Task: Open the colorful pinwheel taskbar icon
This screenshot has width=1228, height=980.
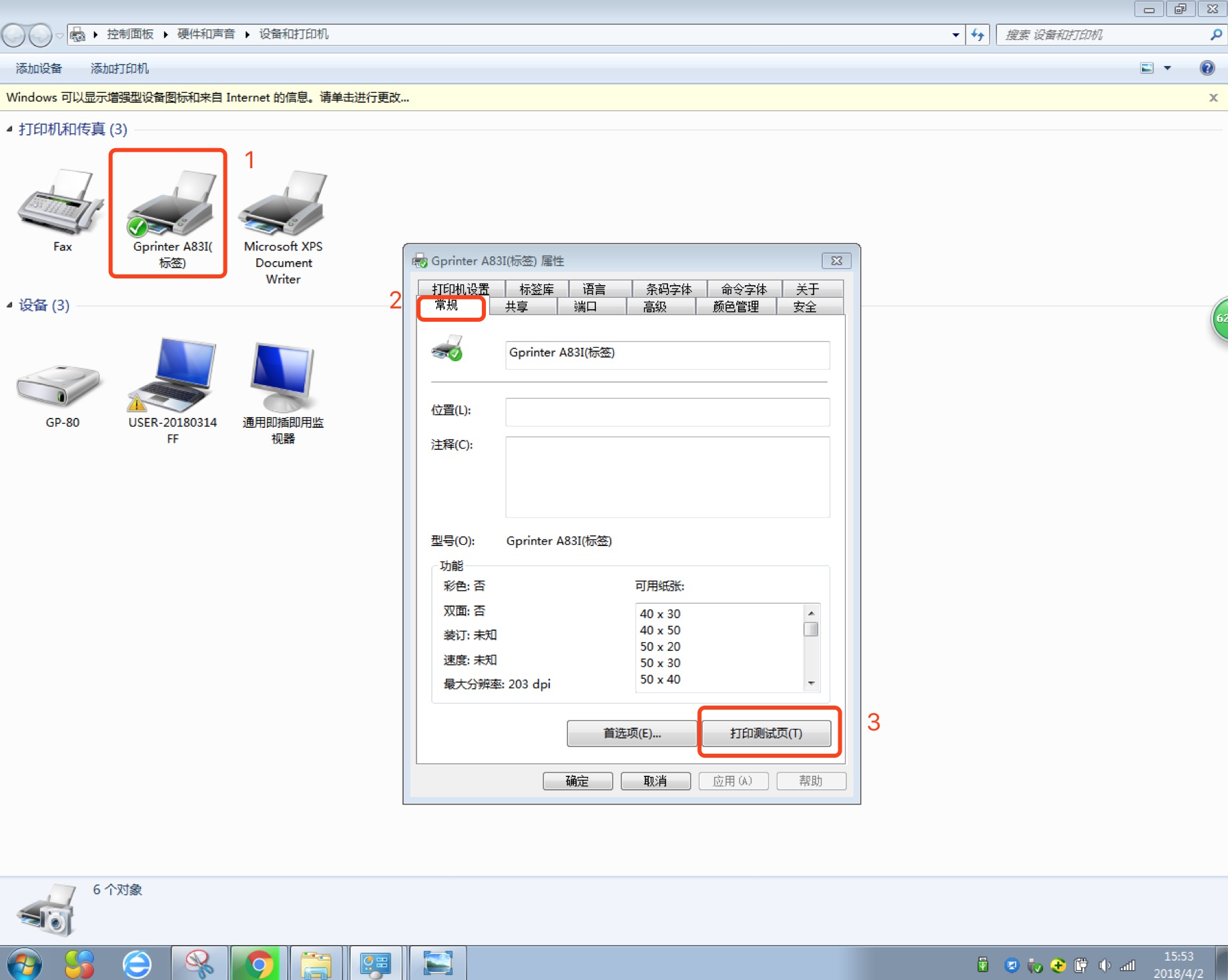Action: [x=79, y=964]
